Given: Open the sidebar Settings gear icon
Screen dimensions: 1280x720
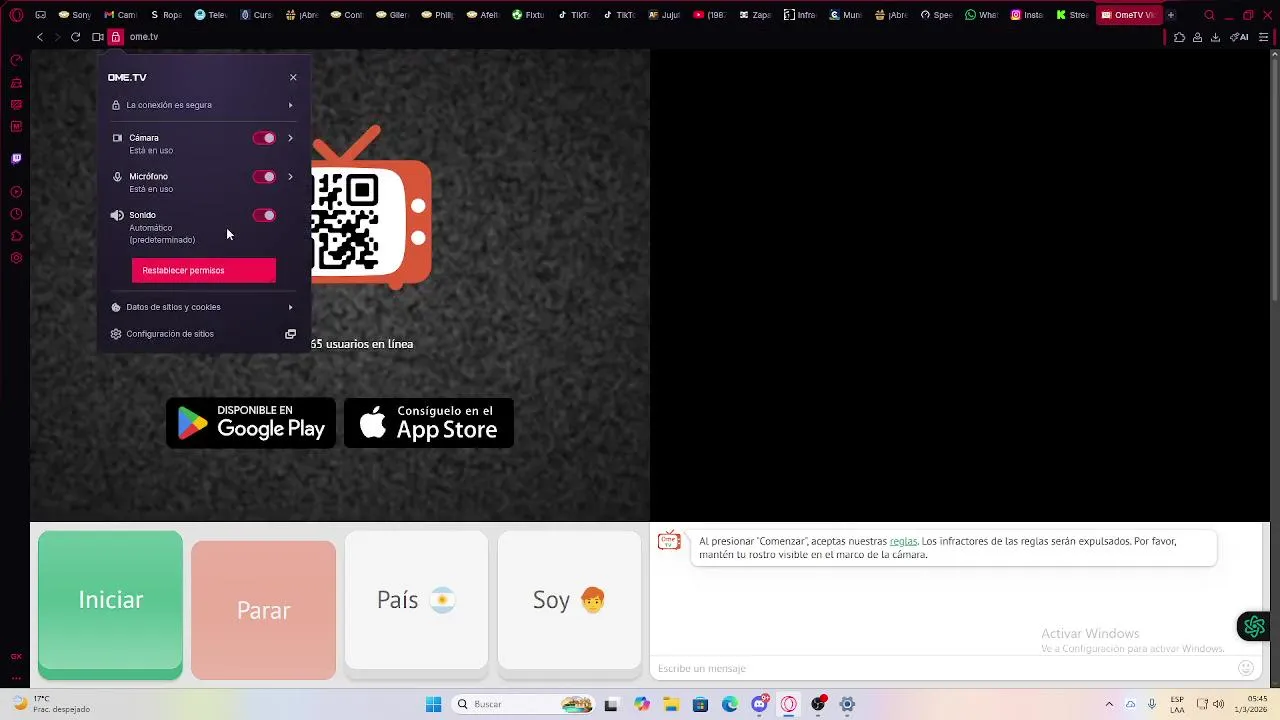Looking at the screenshot, I should pos(16,258).
